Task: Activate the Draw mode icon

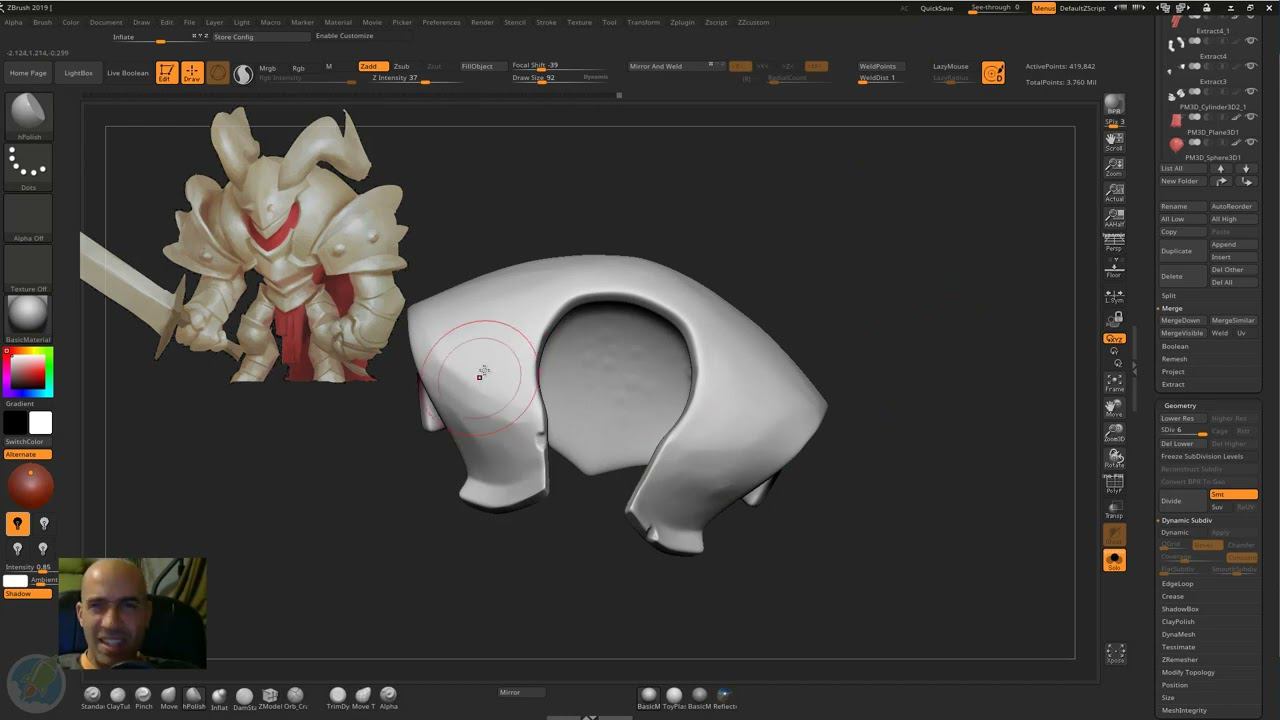Action: pyautogui.click(x=192, y=72)
